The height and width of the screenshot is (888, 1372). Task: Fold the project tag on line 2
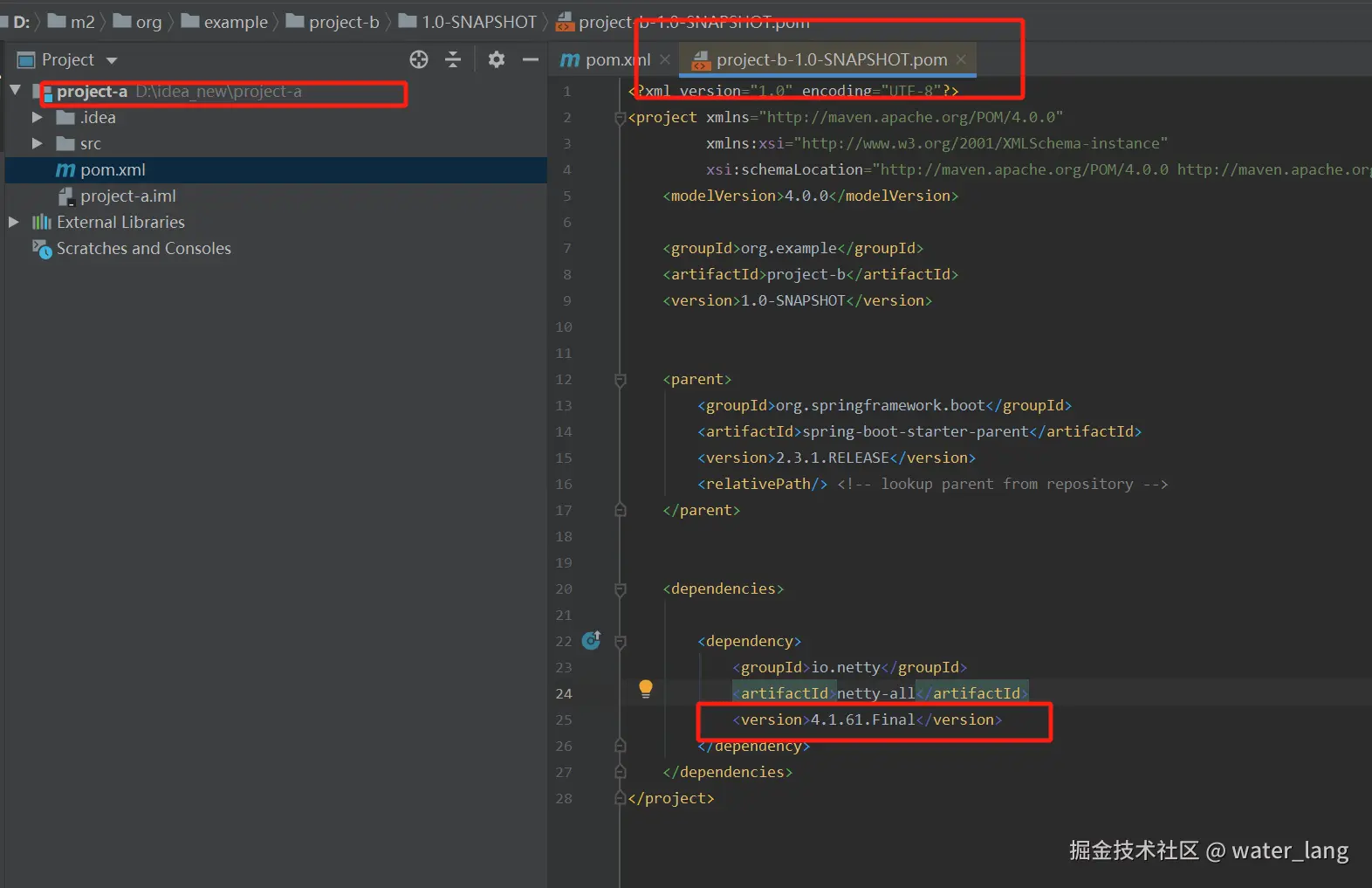click(x=621, y=118)
